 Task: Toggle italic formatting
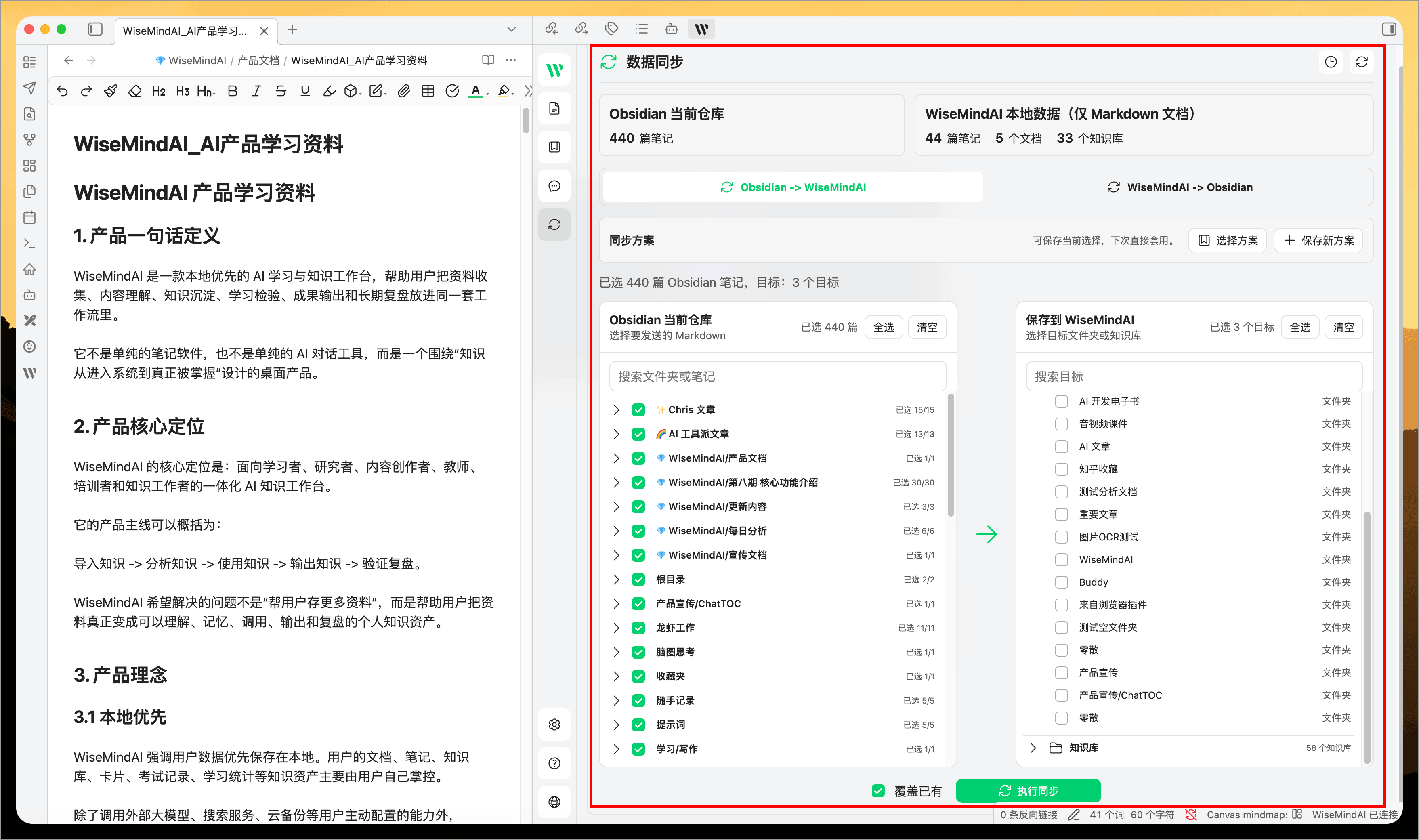pos(256,91)
